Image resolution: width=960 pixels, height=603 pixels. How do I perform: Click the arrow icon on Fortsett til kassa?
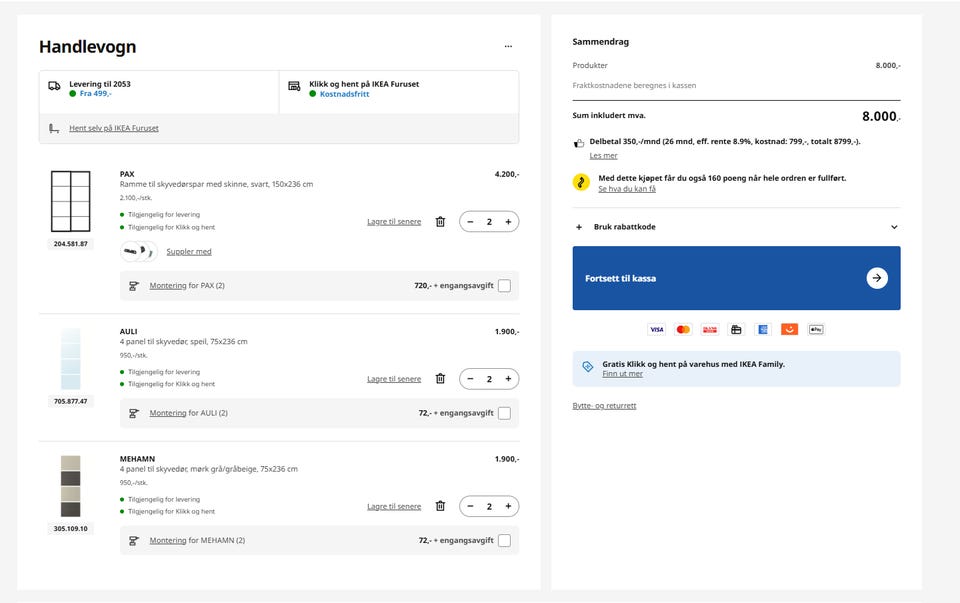pos(876,278)
